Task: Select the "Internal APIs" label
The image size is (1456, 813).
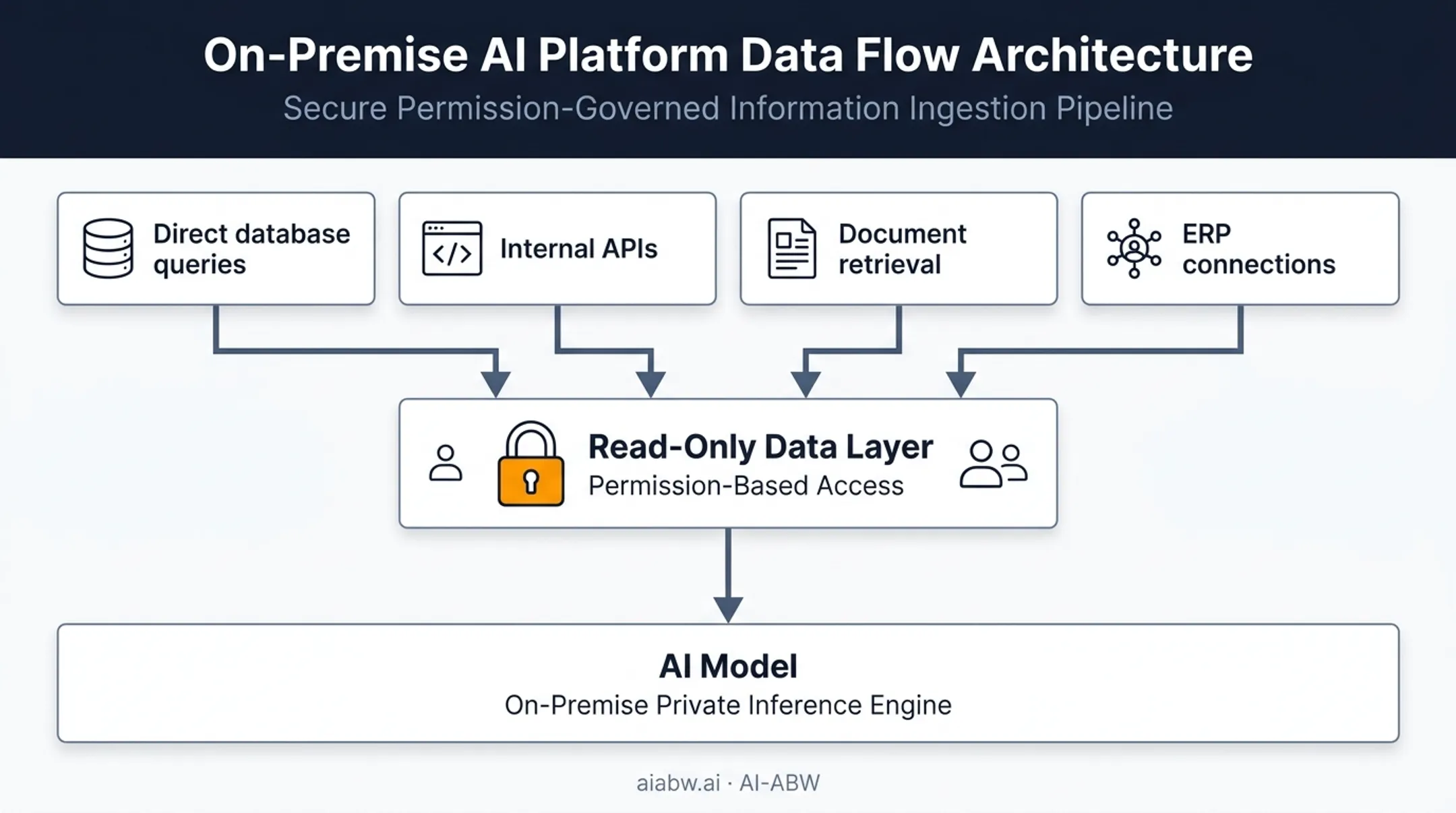Action: coord(578,249)
